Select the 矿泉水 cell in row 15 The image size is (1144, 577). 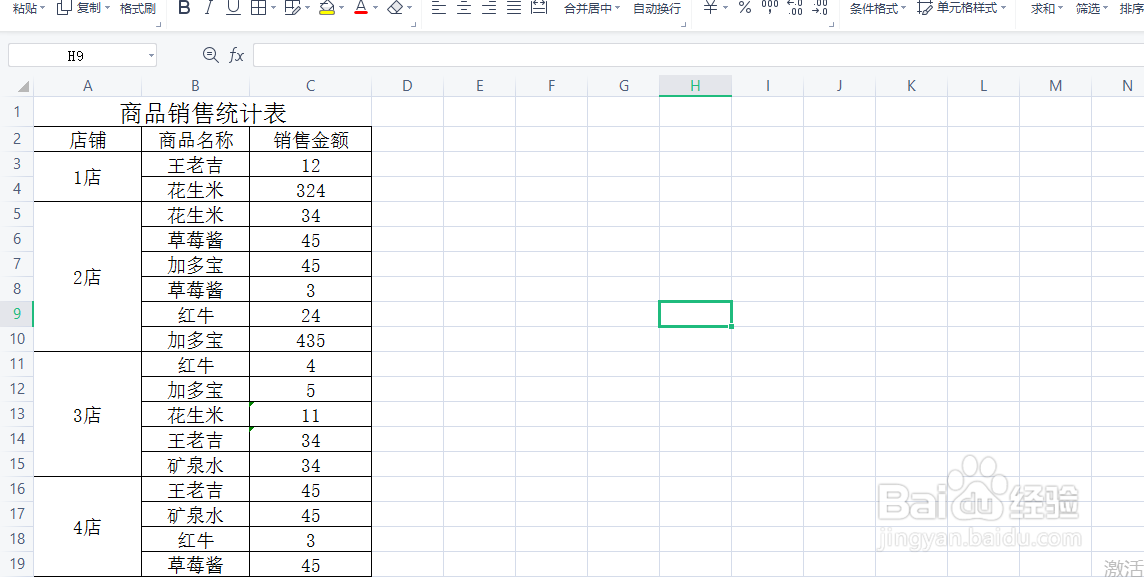[x=196, y=464]
